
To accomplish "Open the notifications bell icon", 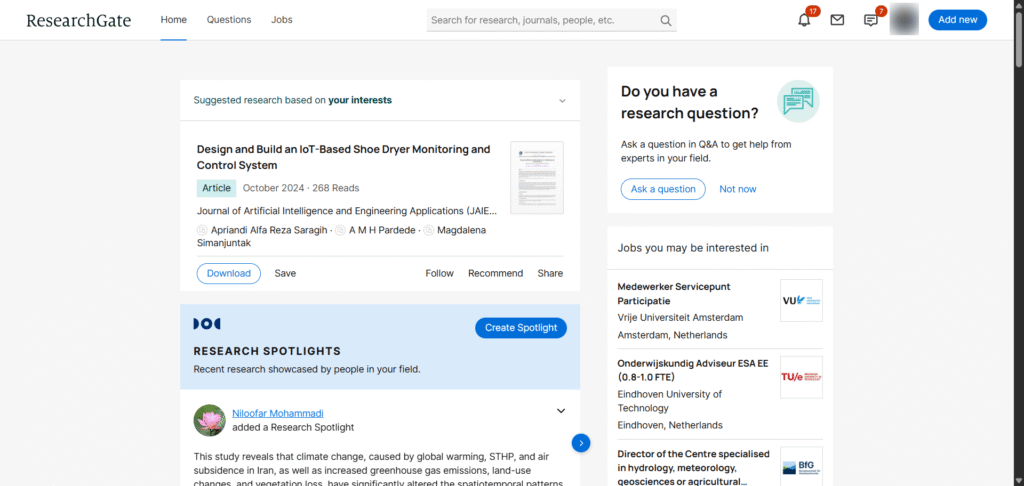I will 804,20.
